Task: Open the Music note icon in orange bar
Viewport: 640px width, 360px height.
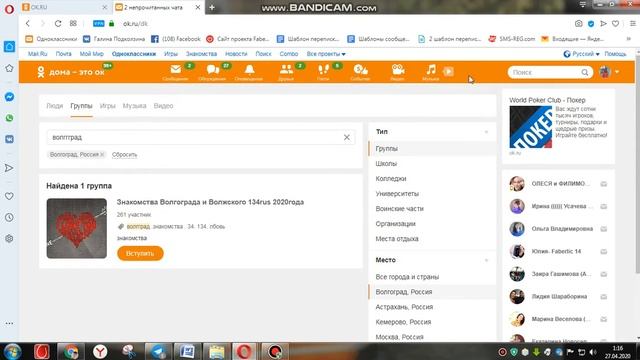Action: coord(431,69)
